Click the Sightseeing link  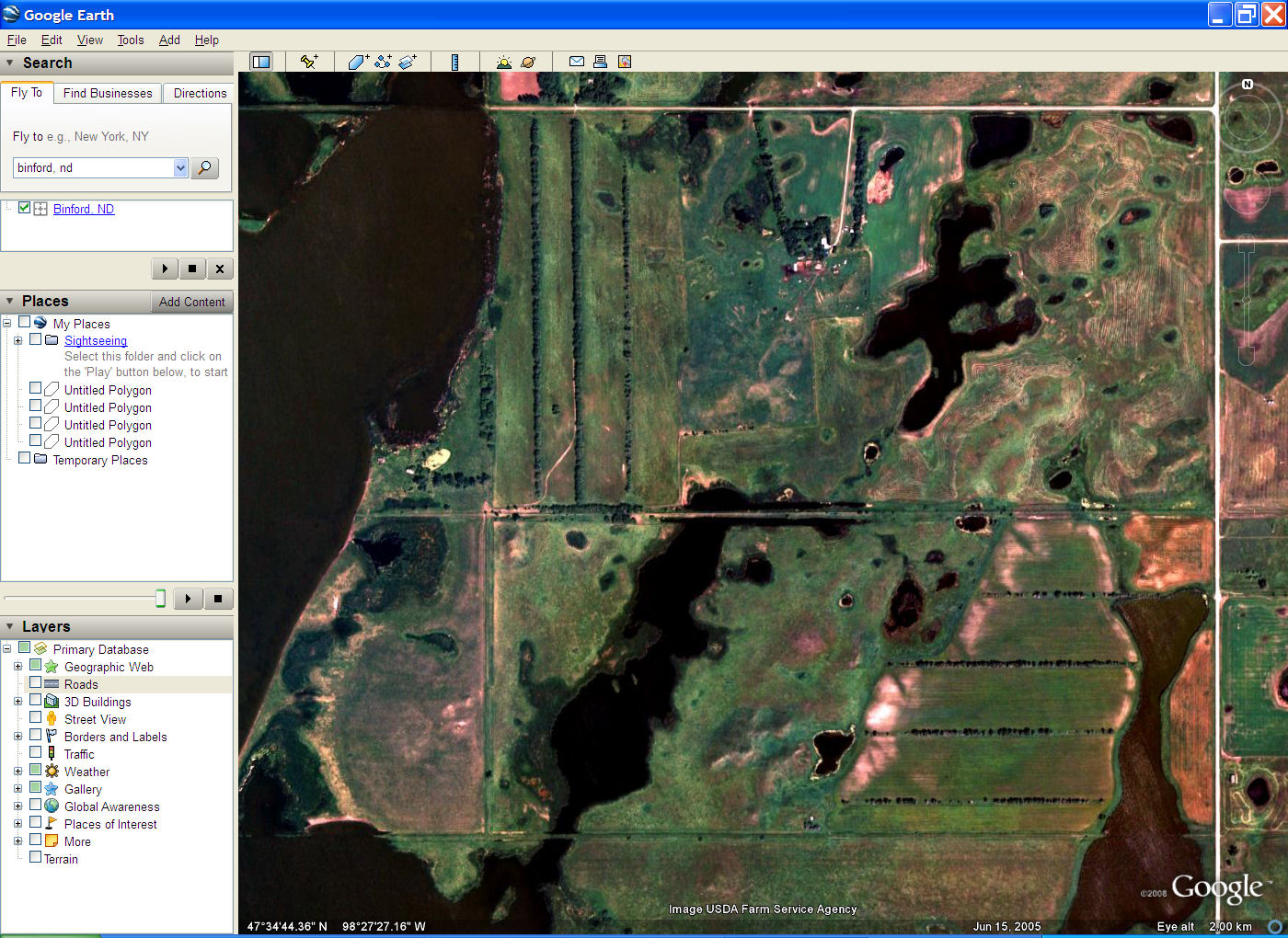96,340
